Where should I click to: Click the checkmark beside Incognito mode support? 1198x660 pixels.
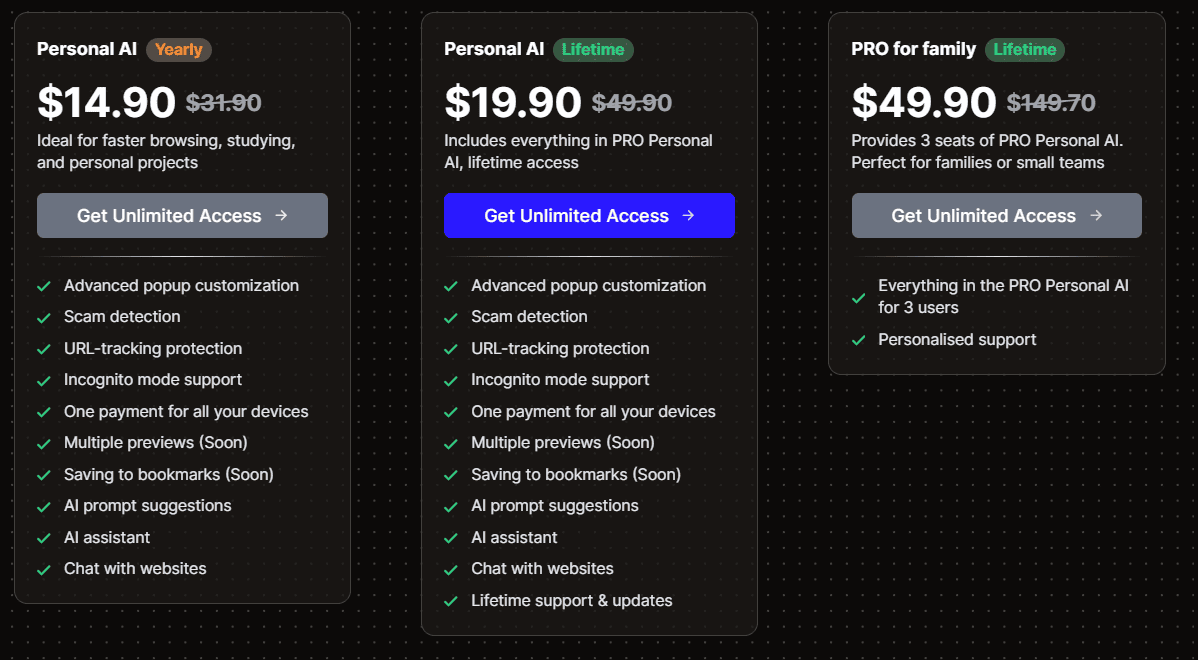(43, 379)
